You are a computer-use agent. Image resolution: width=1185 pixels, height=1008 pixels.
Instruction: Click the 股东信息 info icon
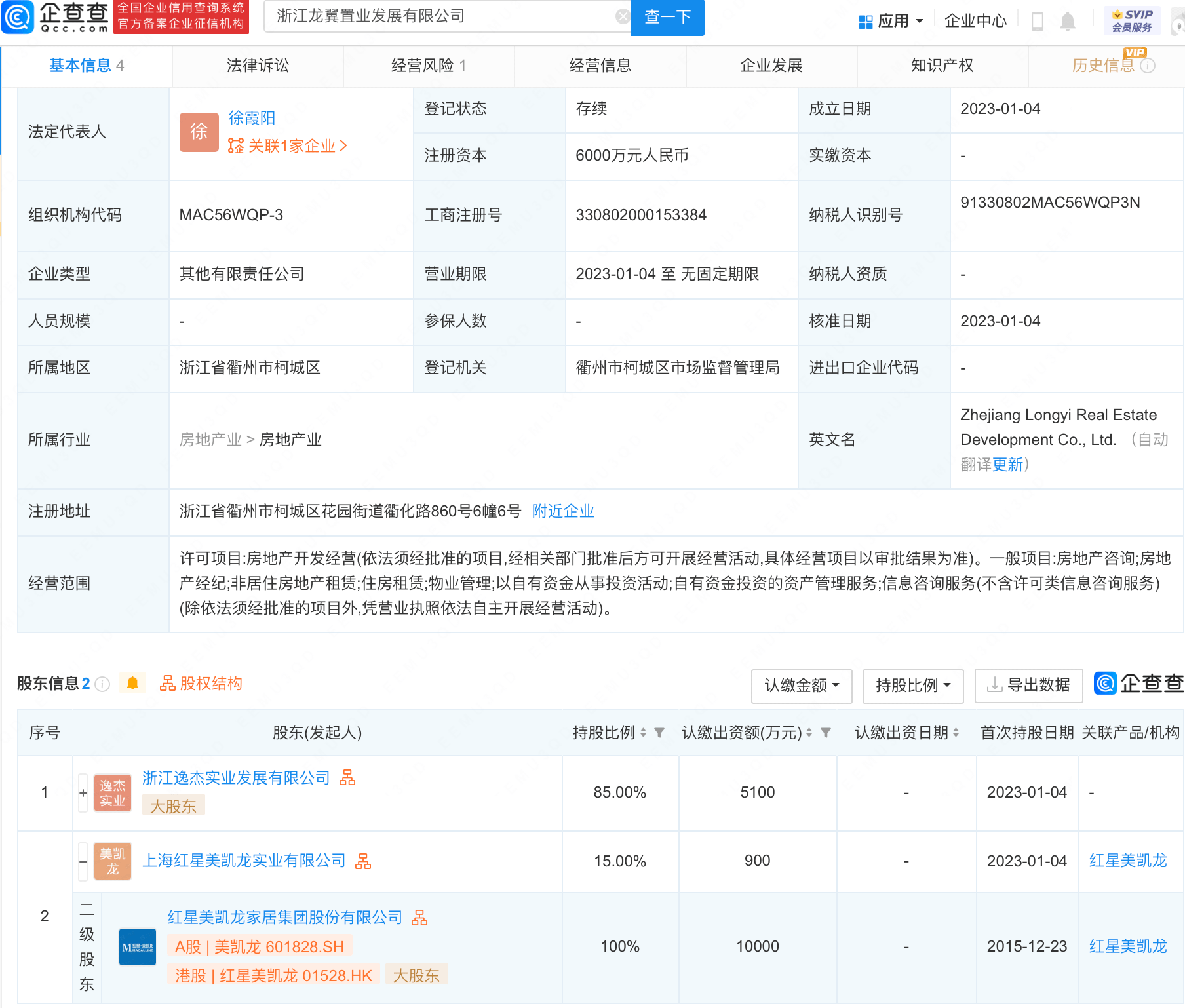(x=102, y=684)
